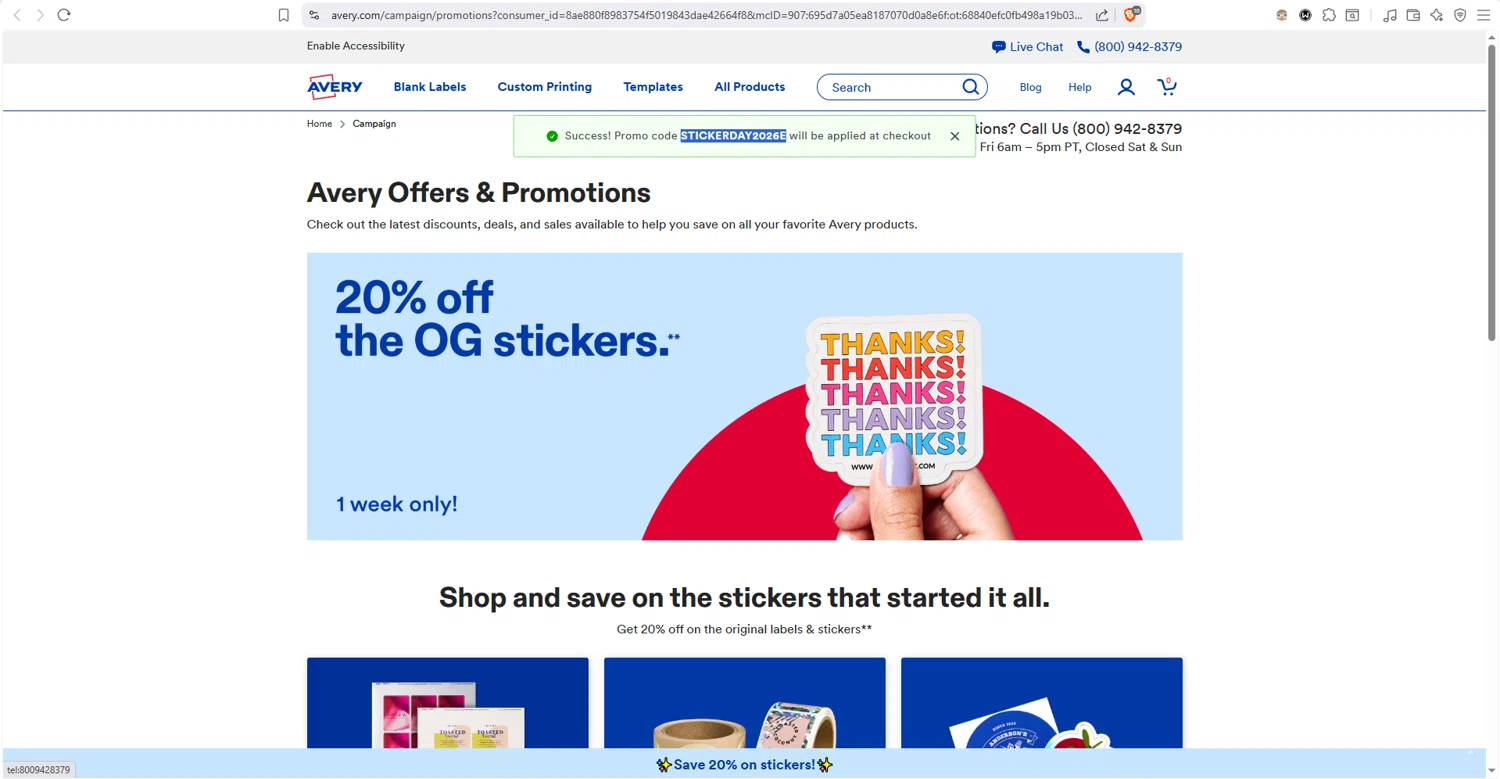
Task: Click the share page icon in address bar
Action: click(x=1102, y=15)
